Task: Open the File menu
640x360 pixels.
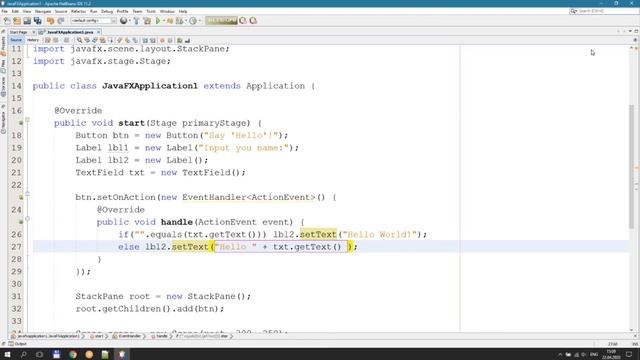Action: 4,11
